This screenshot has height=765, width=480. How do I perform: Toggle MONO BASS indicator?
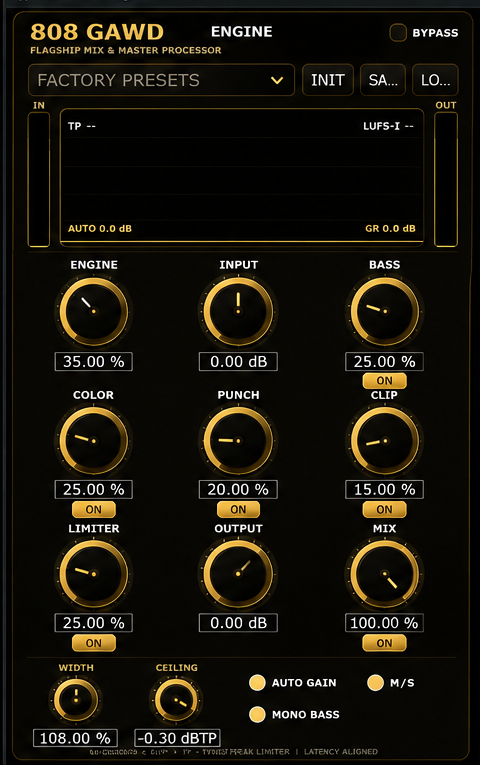click(257, 714)
